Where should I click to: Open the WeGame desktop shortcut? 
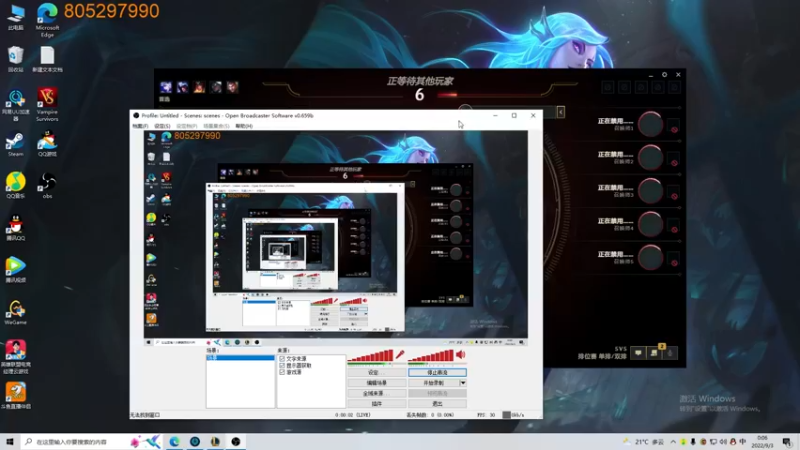click(16, 312)
